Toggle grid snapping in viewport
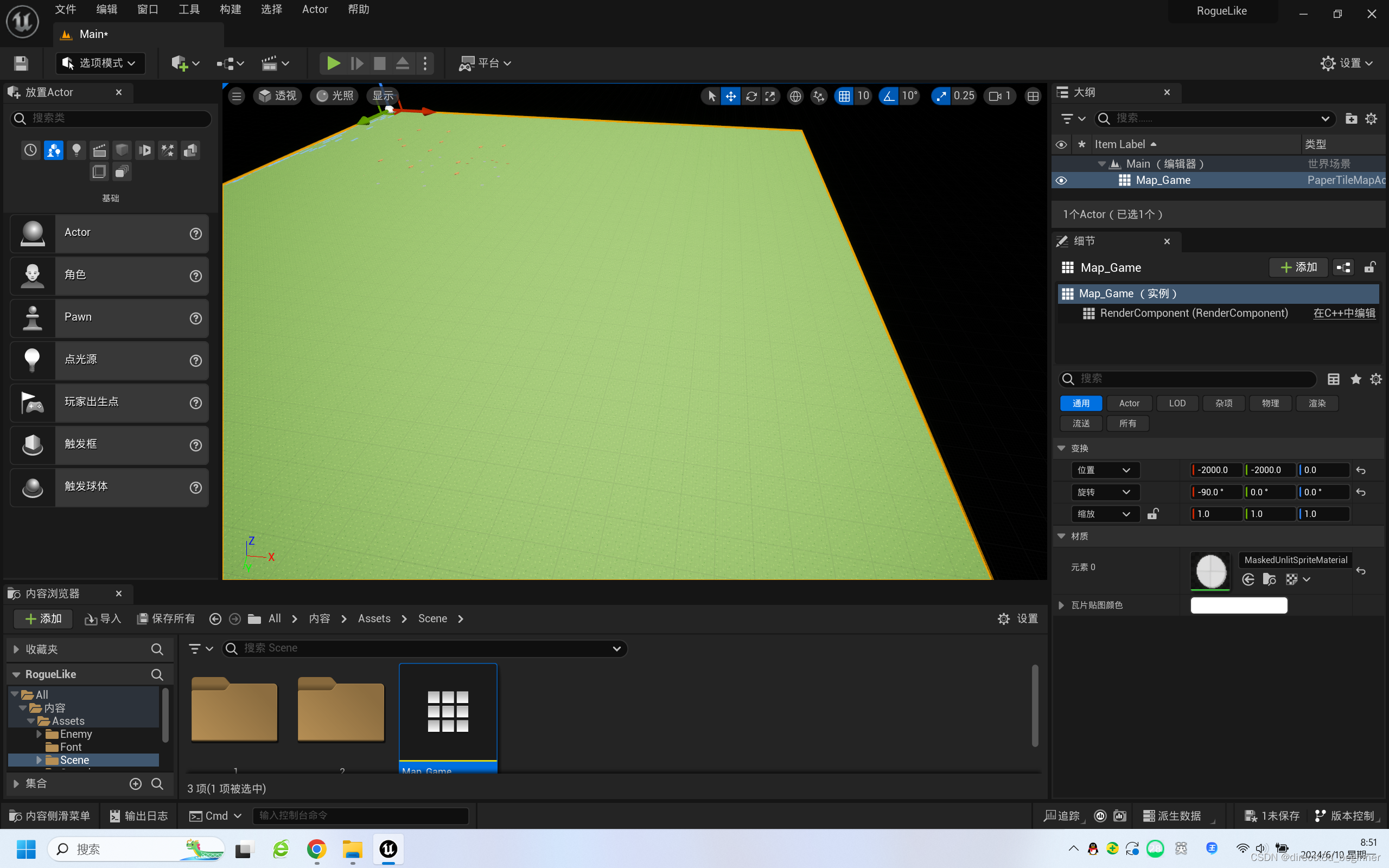The width and height of the screenshot is (1389, 868). (x=844, y=96)
